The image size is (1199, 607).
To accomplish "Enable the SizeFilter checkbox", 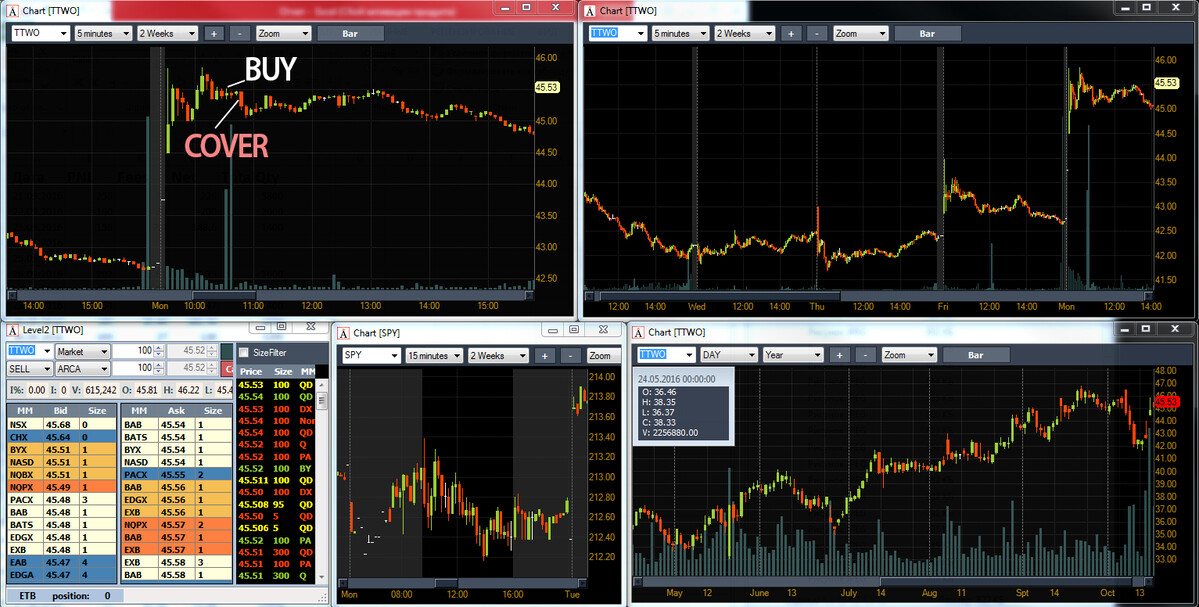I will (x=244, y=353).
